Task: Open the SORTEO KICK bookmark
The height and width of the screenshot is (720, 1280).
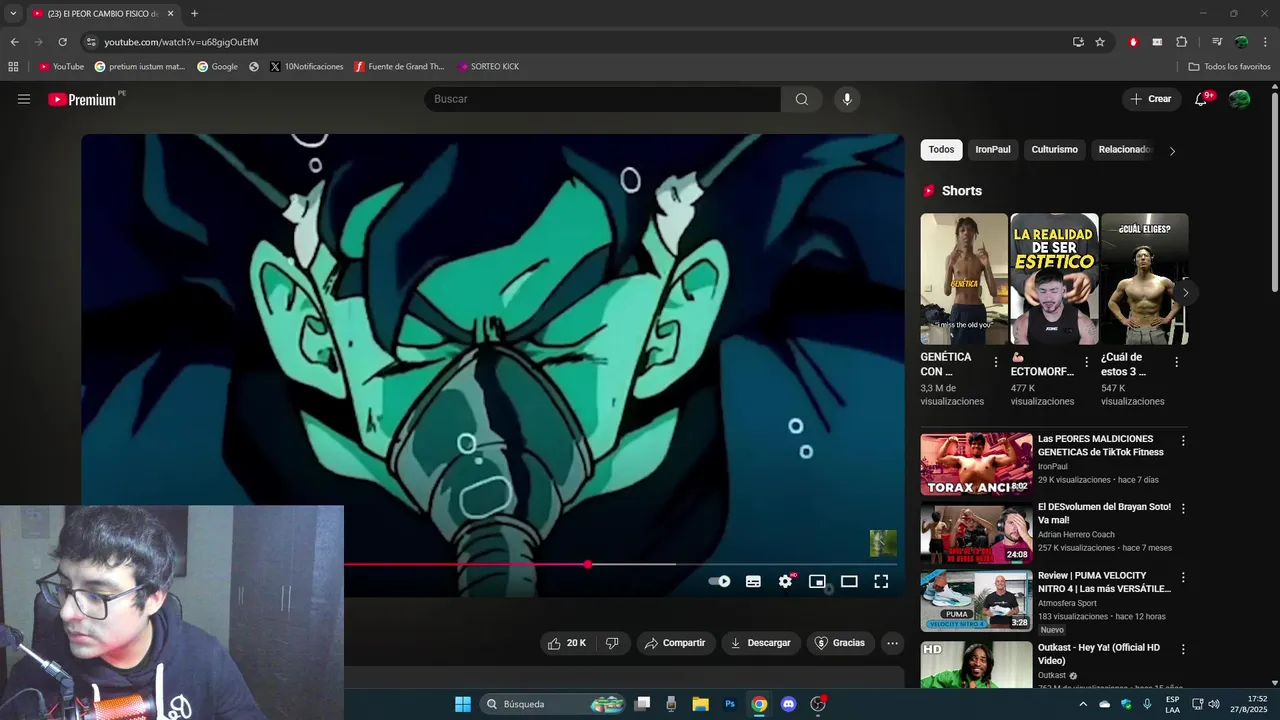Action: [488, 67]
